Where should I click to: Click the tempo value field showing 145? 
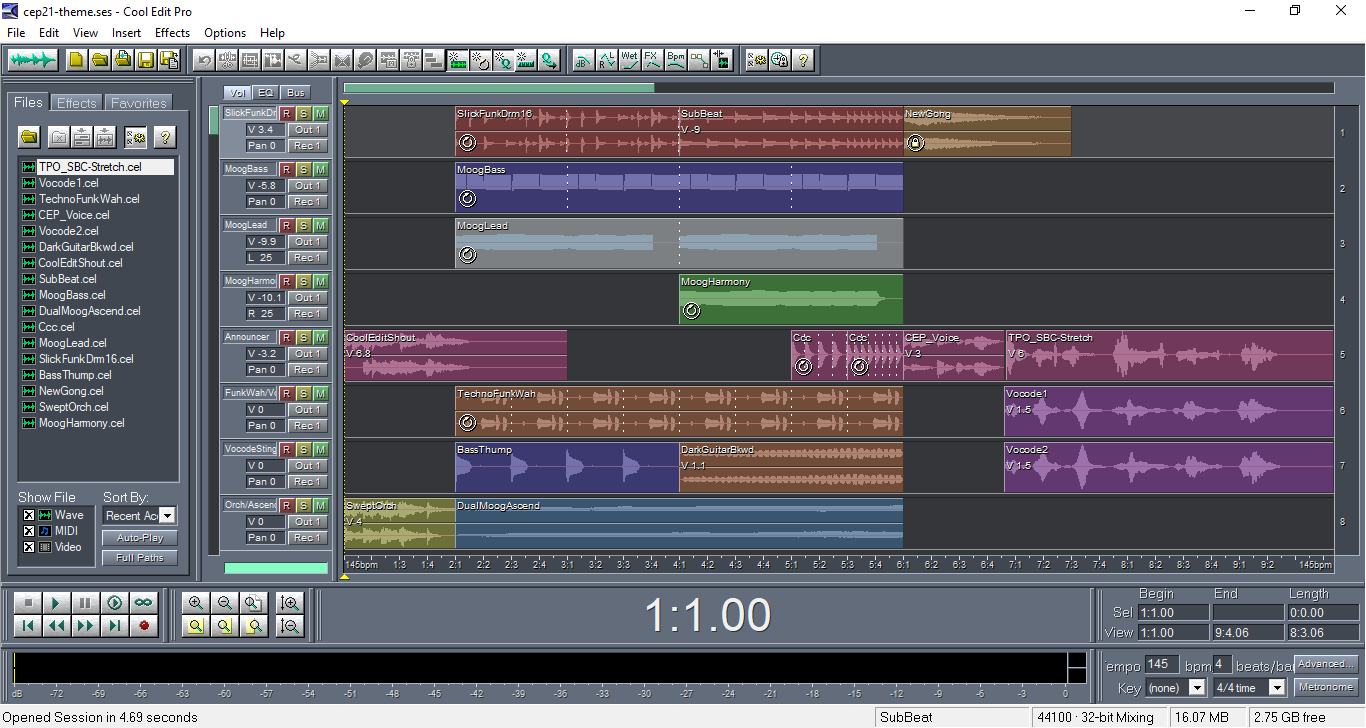click(1162, 664)
